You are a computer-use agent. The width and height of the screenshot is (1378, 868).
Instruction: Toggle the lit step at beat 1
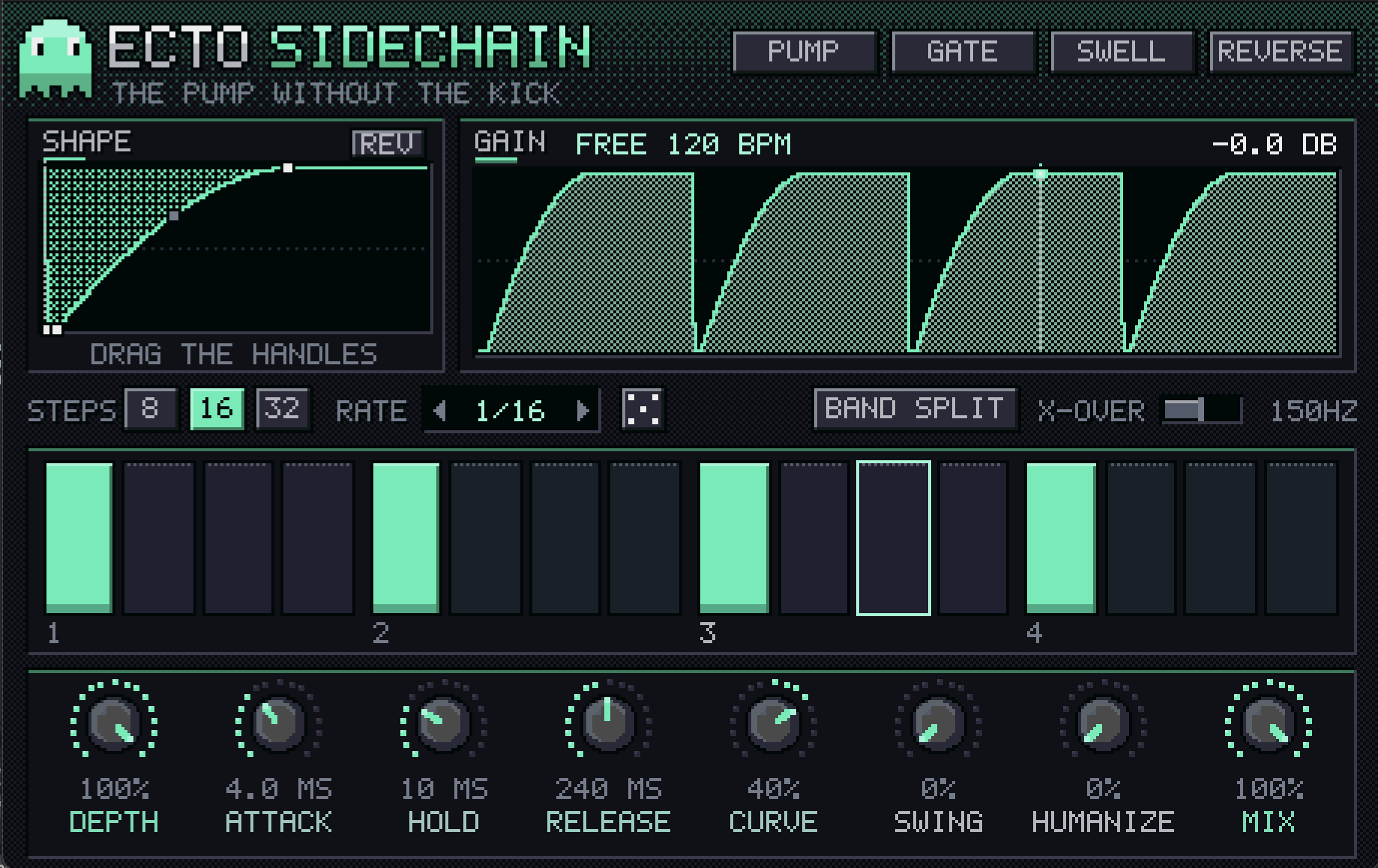coord(79,538)
